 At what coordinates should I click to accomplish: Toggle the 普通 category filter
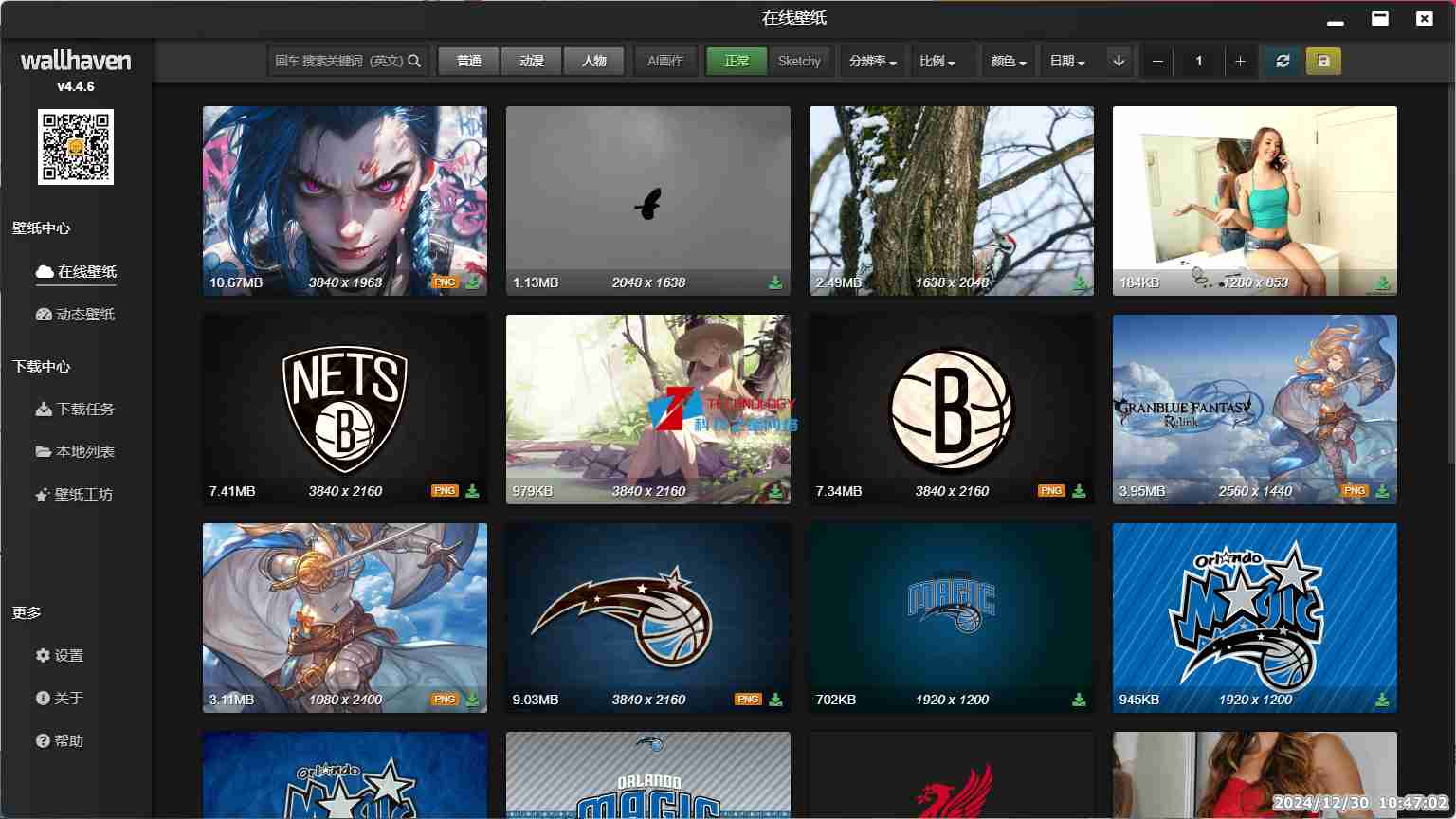click(469, 62)
